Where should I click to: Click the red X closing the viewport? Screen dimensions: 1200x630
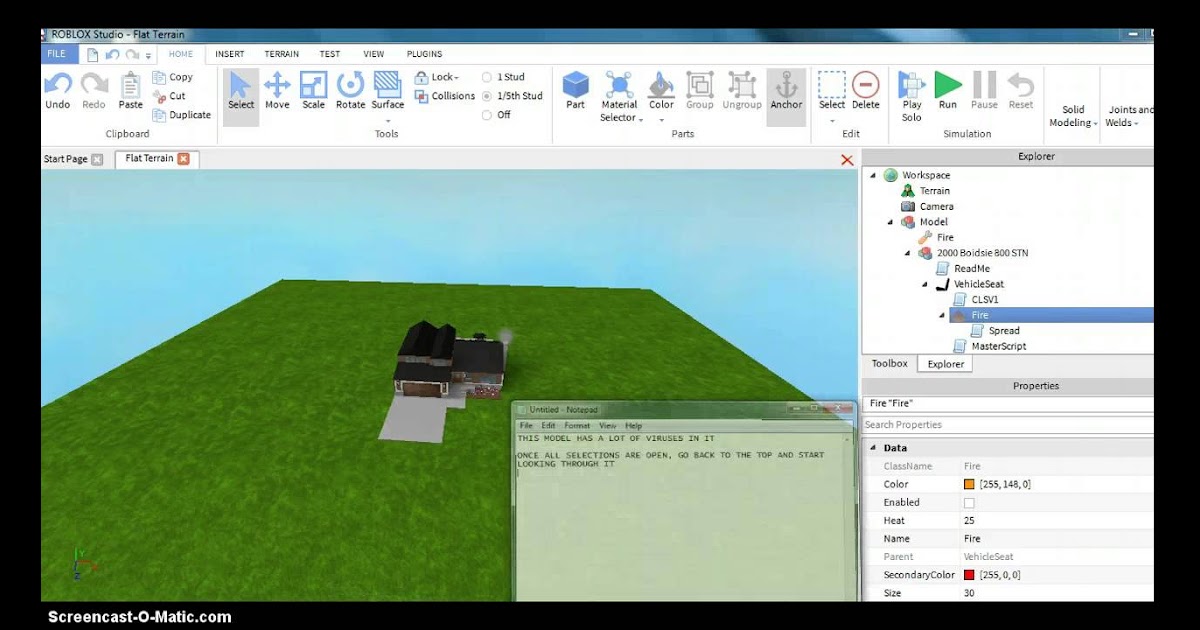tap(847, 160)
